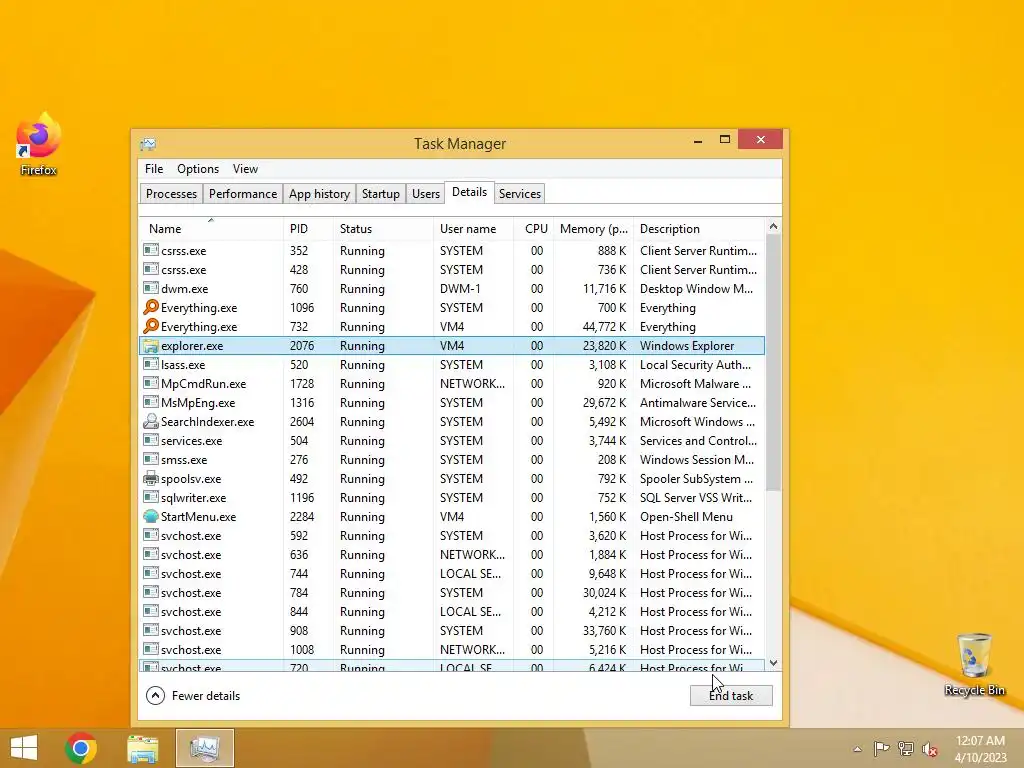The image size is (1024, 768).
Task: Select the csrss.exe row with PID 428
Action: pos(451,269)
